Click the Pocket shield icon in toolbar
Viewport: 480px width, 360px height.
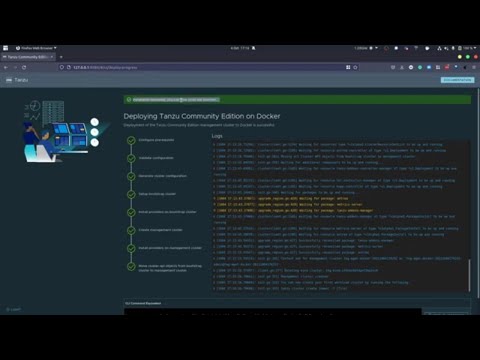[x=393, y=67]
